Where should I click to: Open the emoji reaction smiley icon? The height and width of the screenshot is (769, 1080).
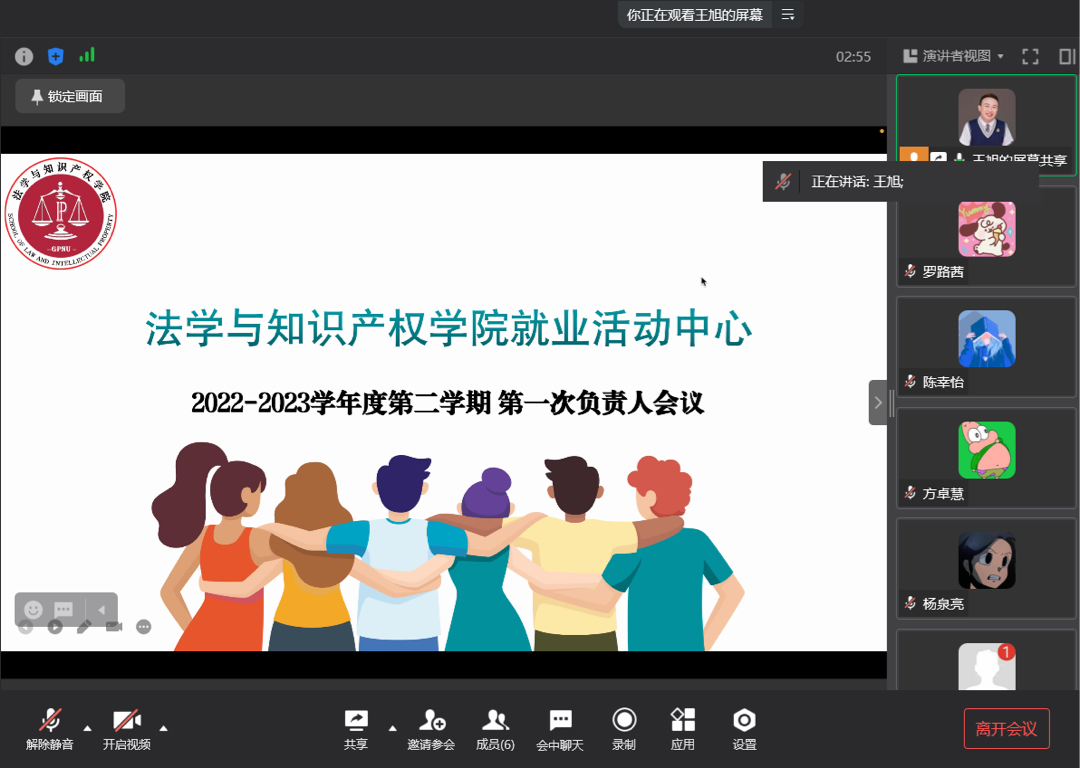point(33,608)
